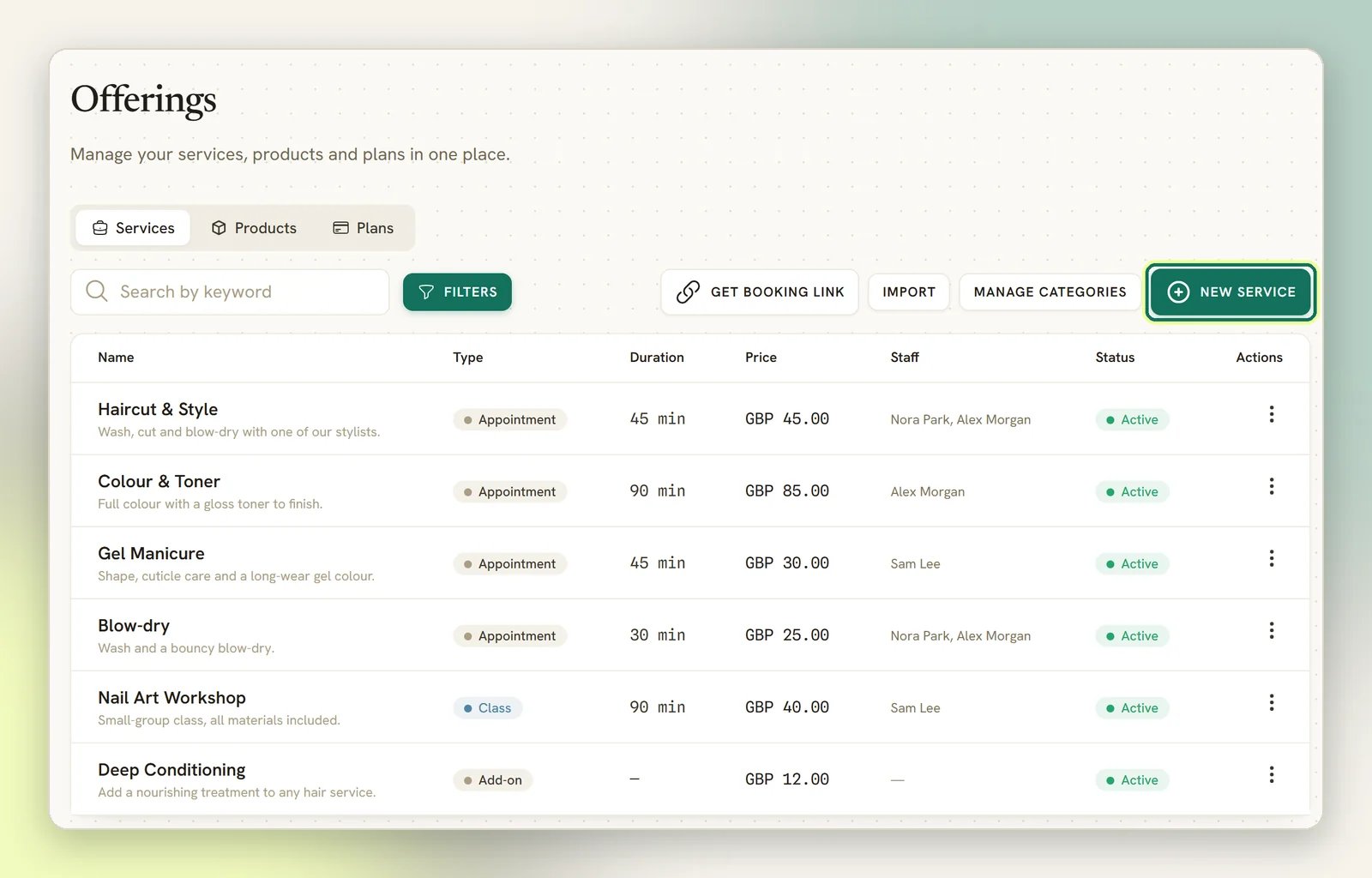Click the GBP 85.00 price cell
1372x878 pixels.
[787, 491]
